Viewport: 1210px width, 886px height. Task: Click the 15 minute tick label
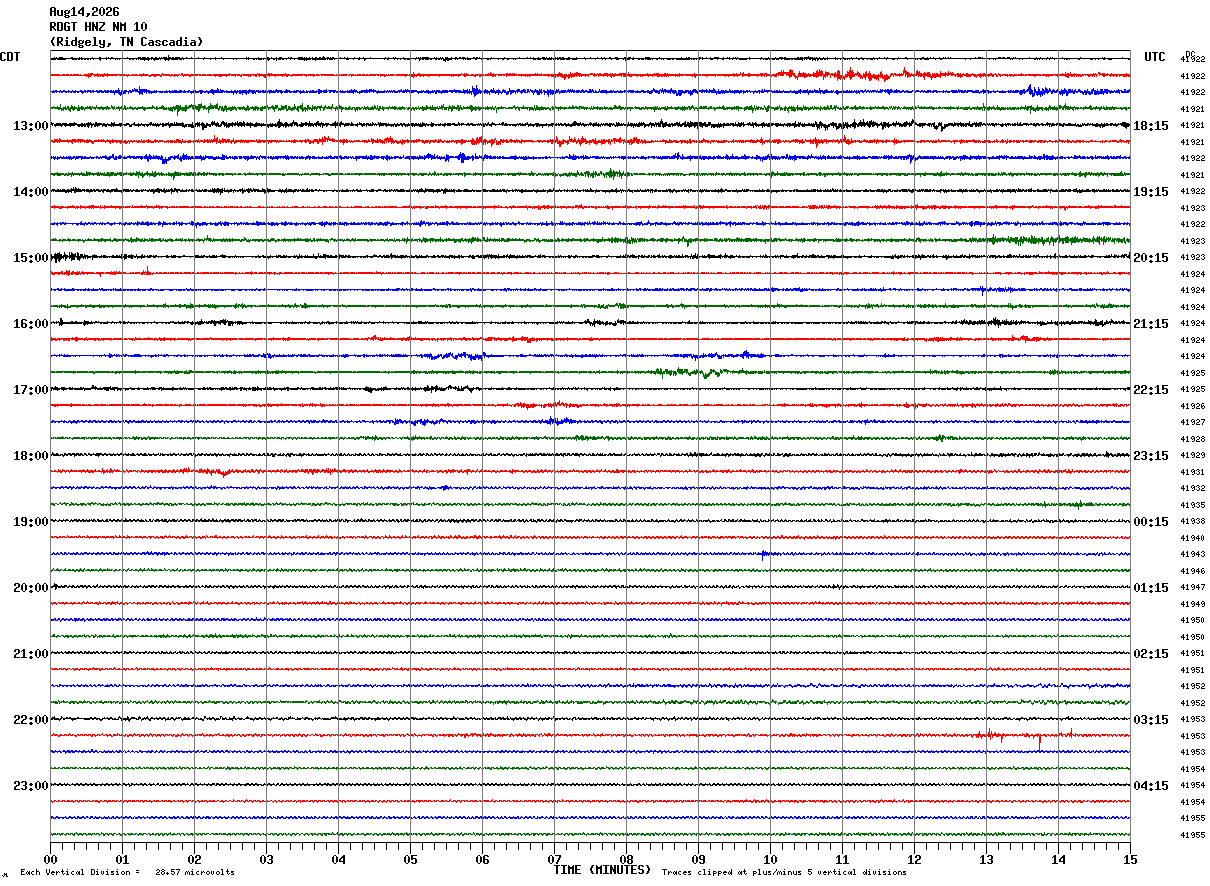click(1130, 859)
